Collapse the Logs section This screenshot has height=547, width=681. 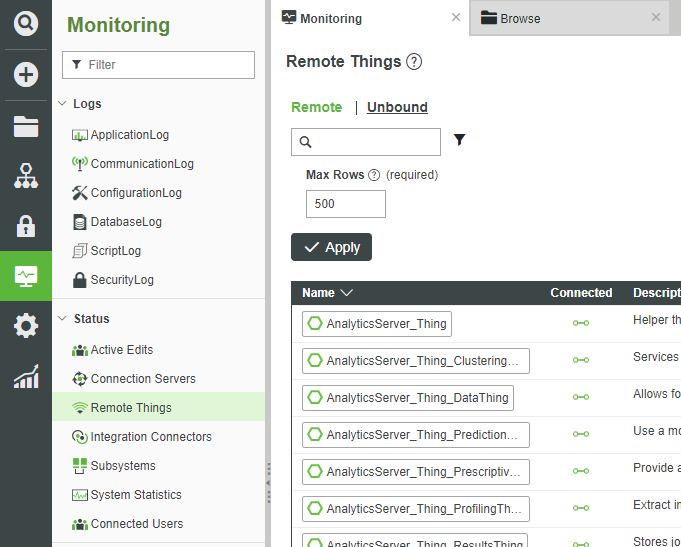click(x=62, y=104)
